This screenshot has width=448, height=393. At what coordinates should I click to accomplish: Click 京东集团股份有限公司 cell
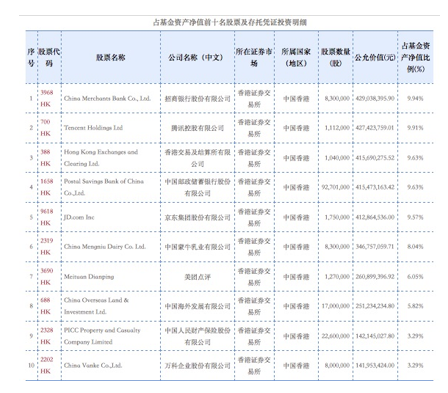(x=198, y=217)
